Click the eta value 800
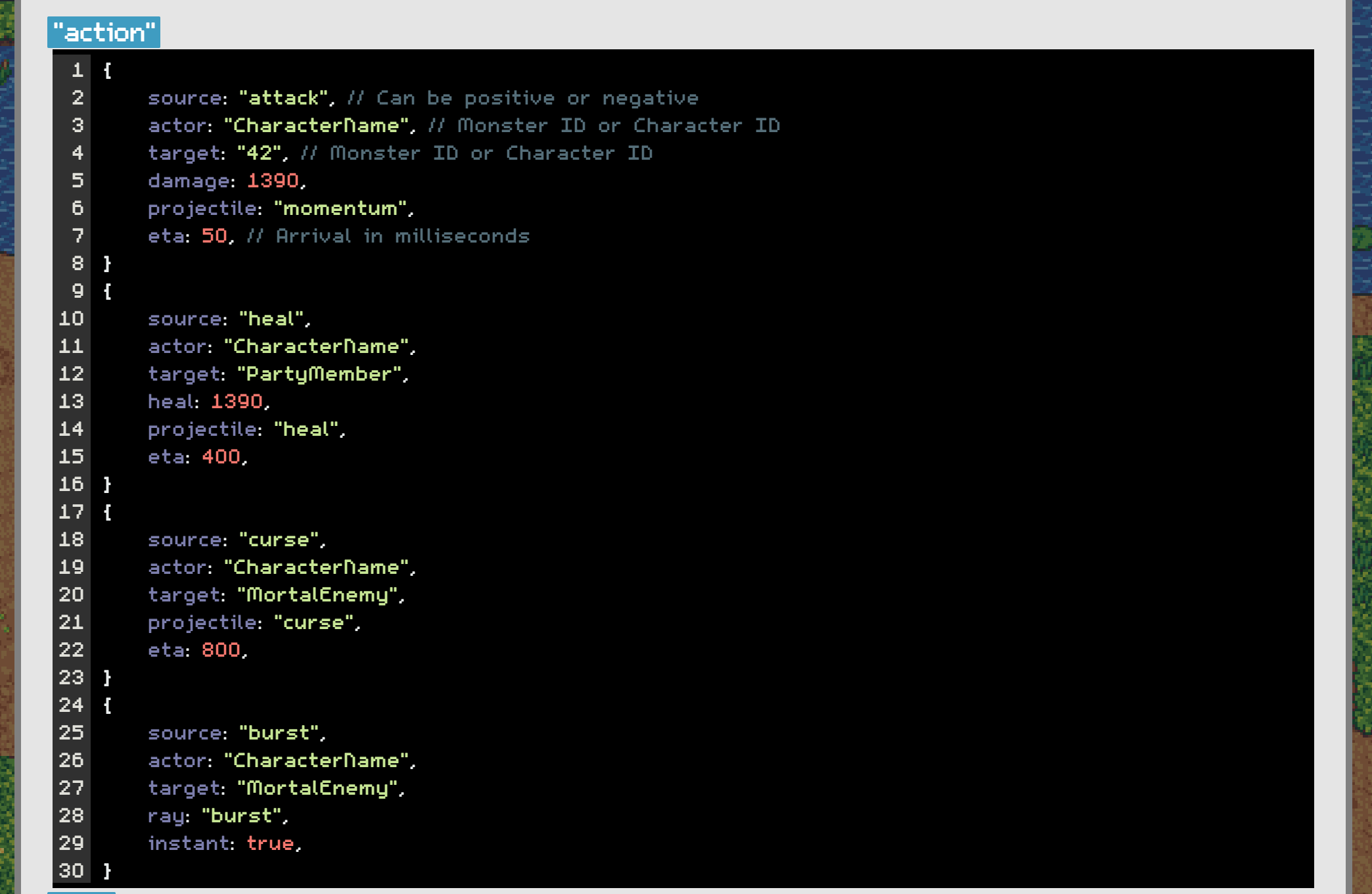 (x=221, y=650)
